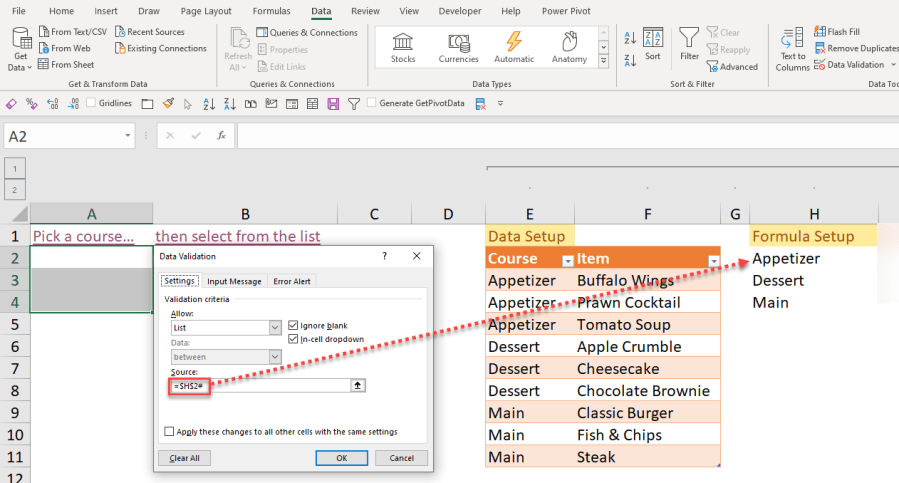
Task: Switch to the Input Message tab
Action: click(x=233, y=281)
